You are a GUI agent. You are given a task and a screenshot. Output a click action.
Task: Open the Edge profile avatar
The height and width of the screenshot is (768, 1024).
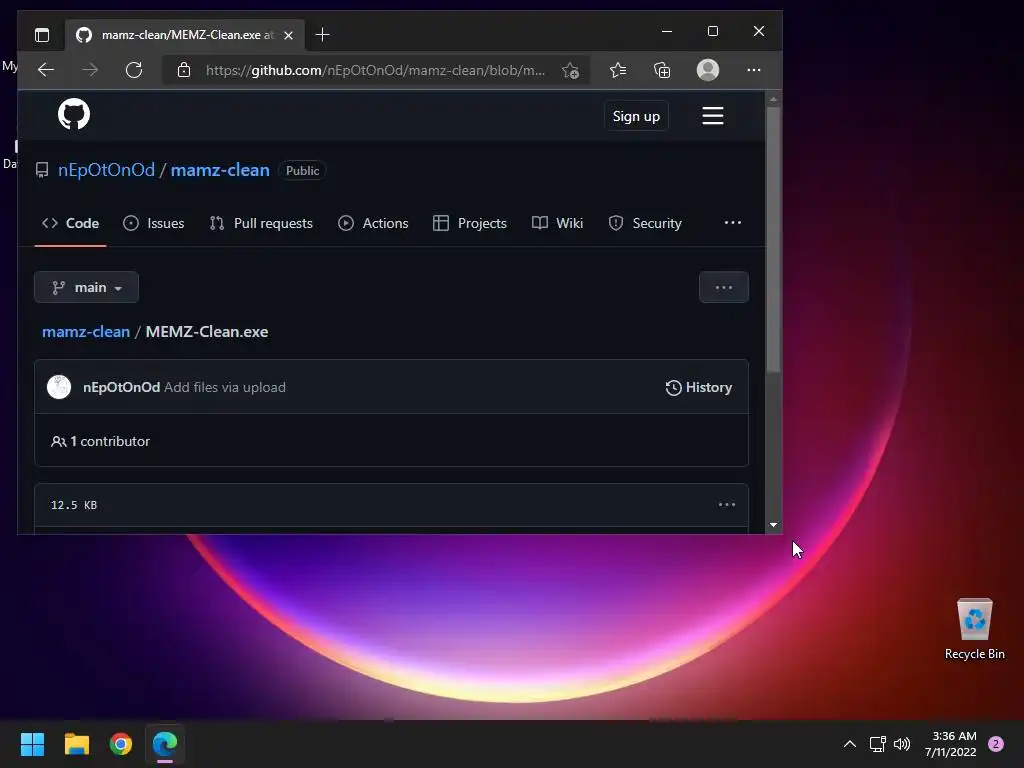(x=708, y=70)
